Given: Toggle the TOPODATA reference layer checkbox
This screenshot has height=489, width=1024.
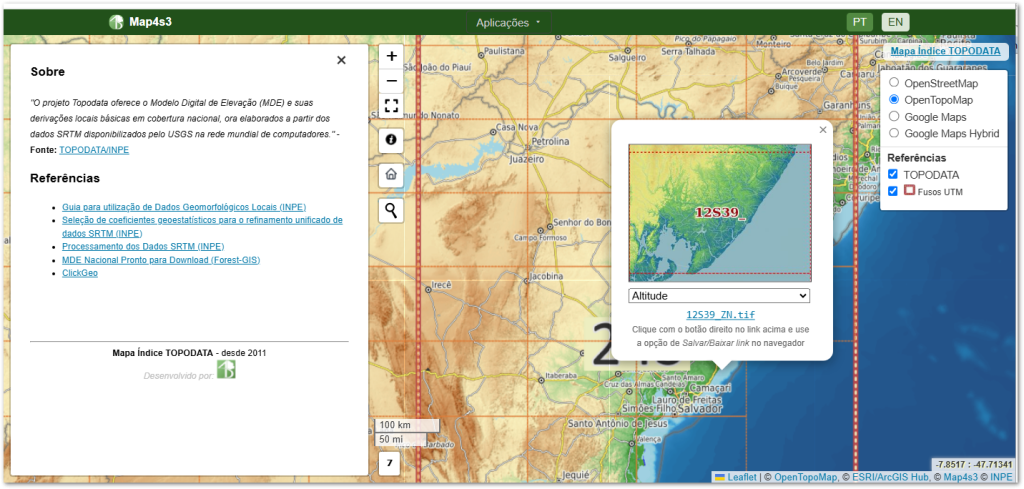Looking at the screenshot, I should [893, 174].
